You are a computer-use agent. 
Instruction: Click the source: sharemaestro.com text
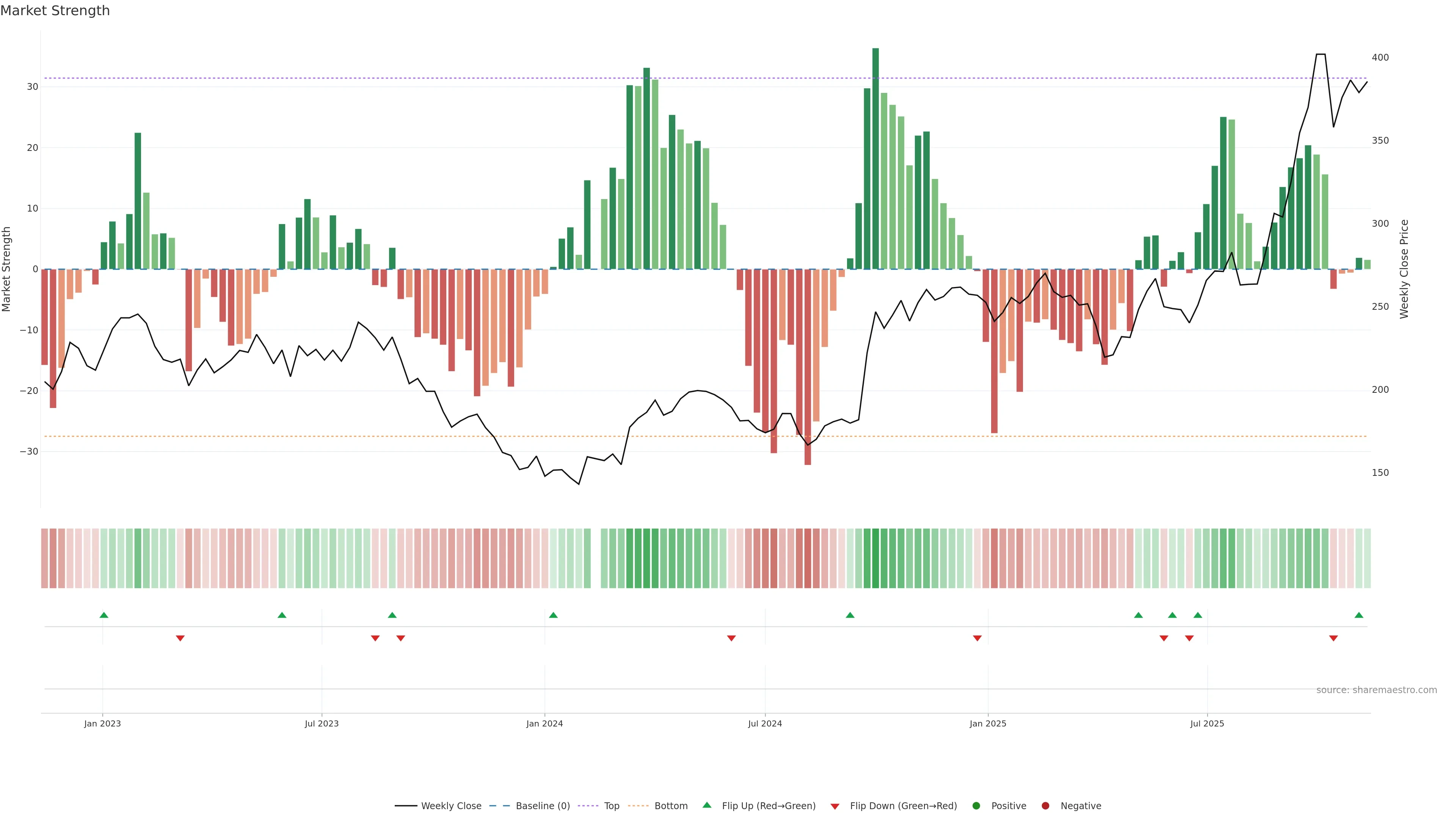[x=1376, y=690]
